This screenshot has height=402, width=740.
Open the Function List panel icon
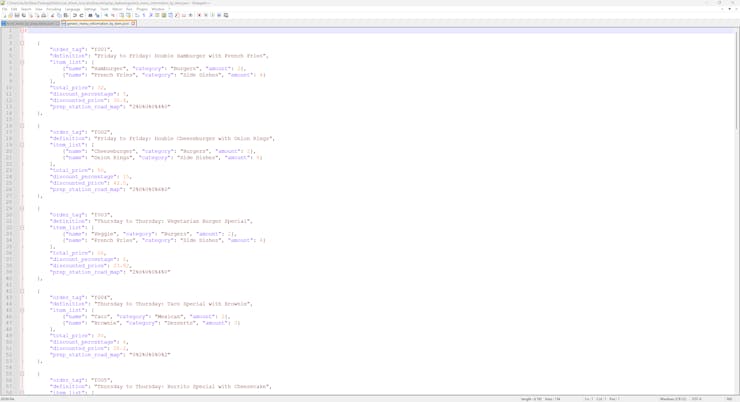click(177, 15)
